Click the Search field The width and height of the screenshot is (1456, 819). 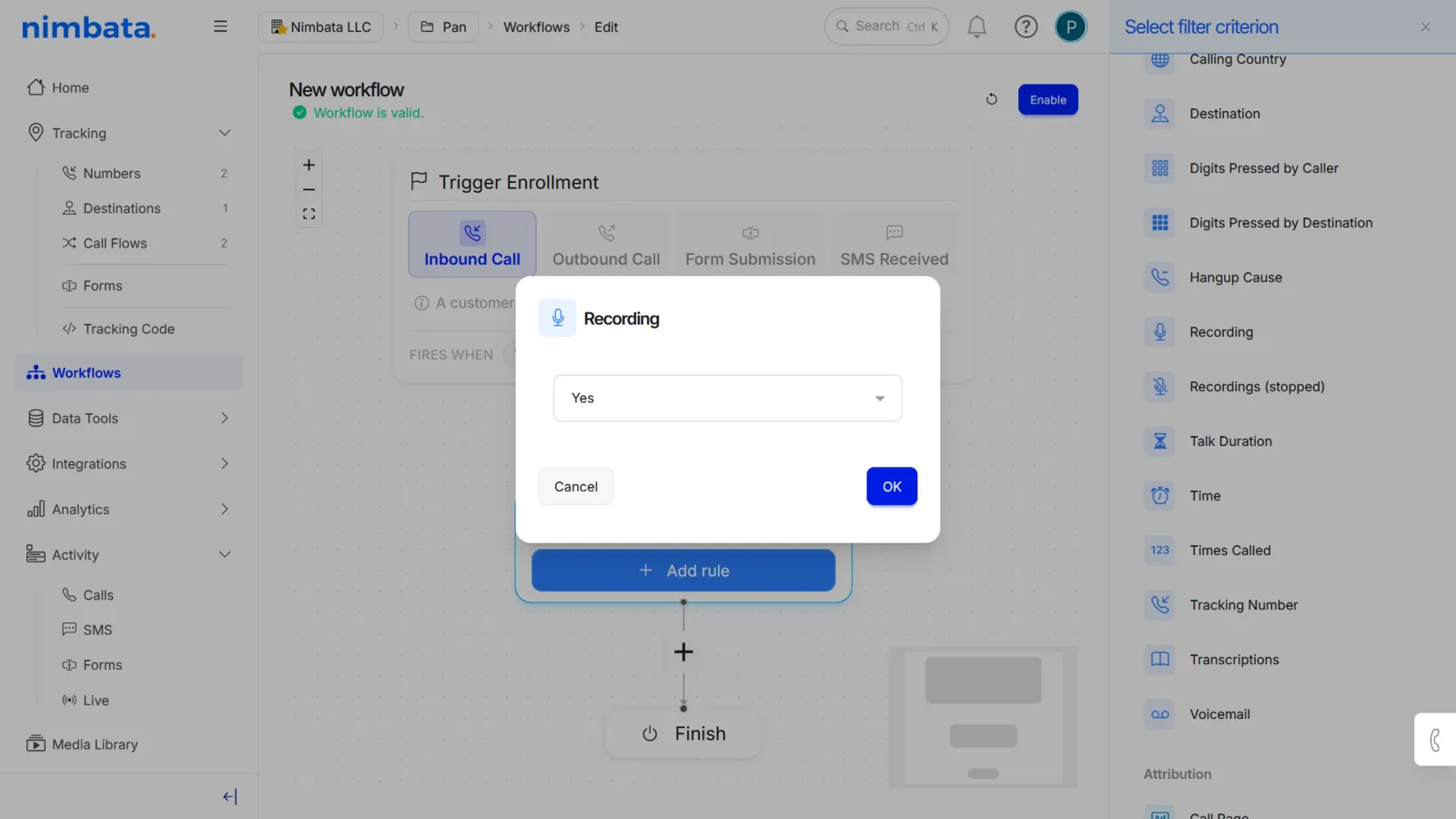(886, 26)
